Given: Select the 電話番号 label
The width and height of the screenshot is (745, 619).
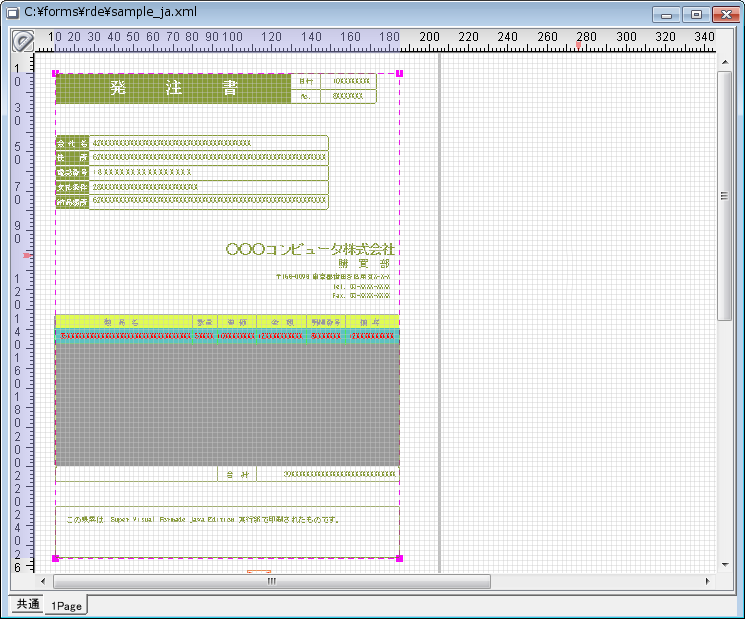Looking at the screenshot, I should (x=72, y=172).
